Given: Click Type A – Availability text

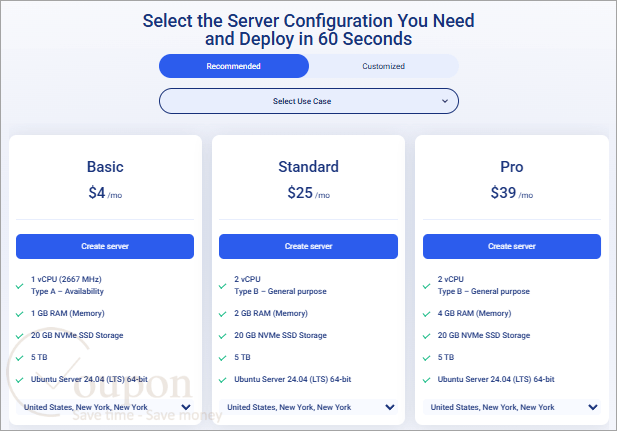Looking at the screenshot, I should point(67,291).
